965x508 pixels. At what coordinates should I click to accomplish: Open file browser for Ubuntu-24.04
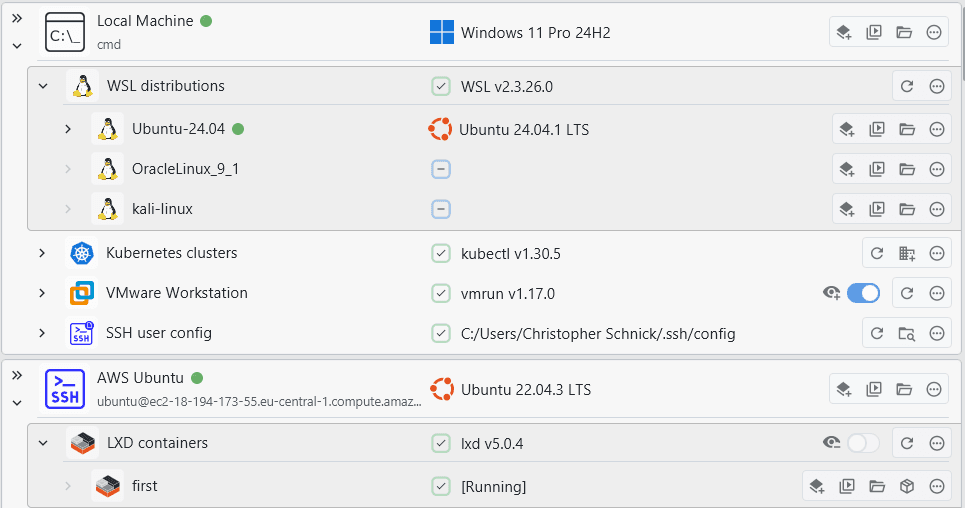(907, 129)
